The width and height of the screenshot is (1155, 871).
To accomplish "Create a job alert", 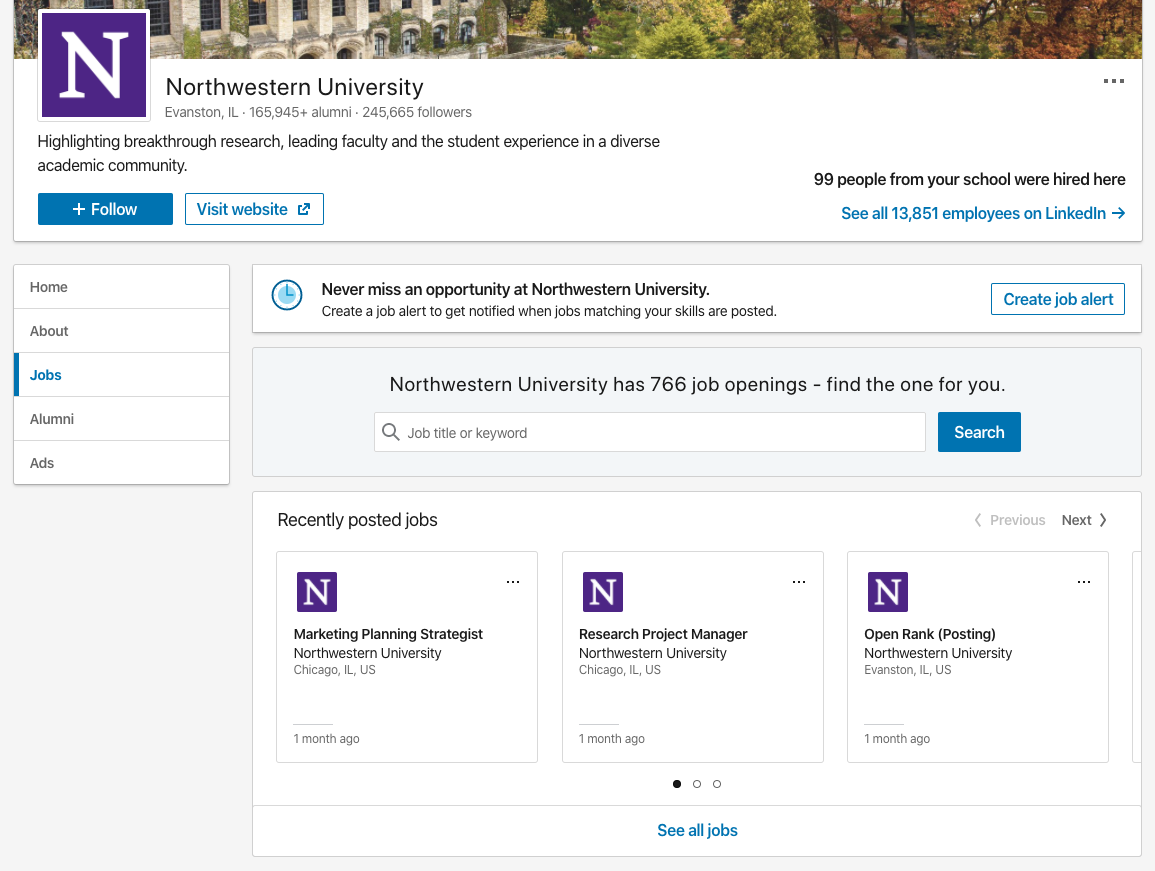I will click(x=1058, y=299).
